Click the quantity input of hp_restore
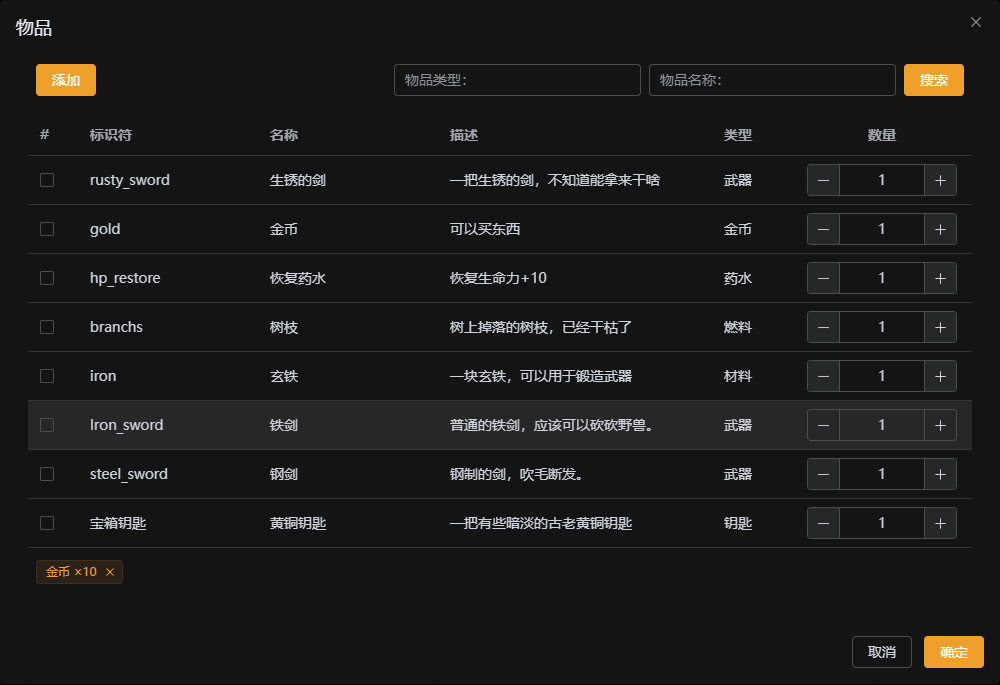The image size is (1000, 685). pyautogui.click(x=881, y=278)
